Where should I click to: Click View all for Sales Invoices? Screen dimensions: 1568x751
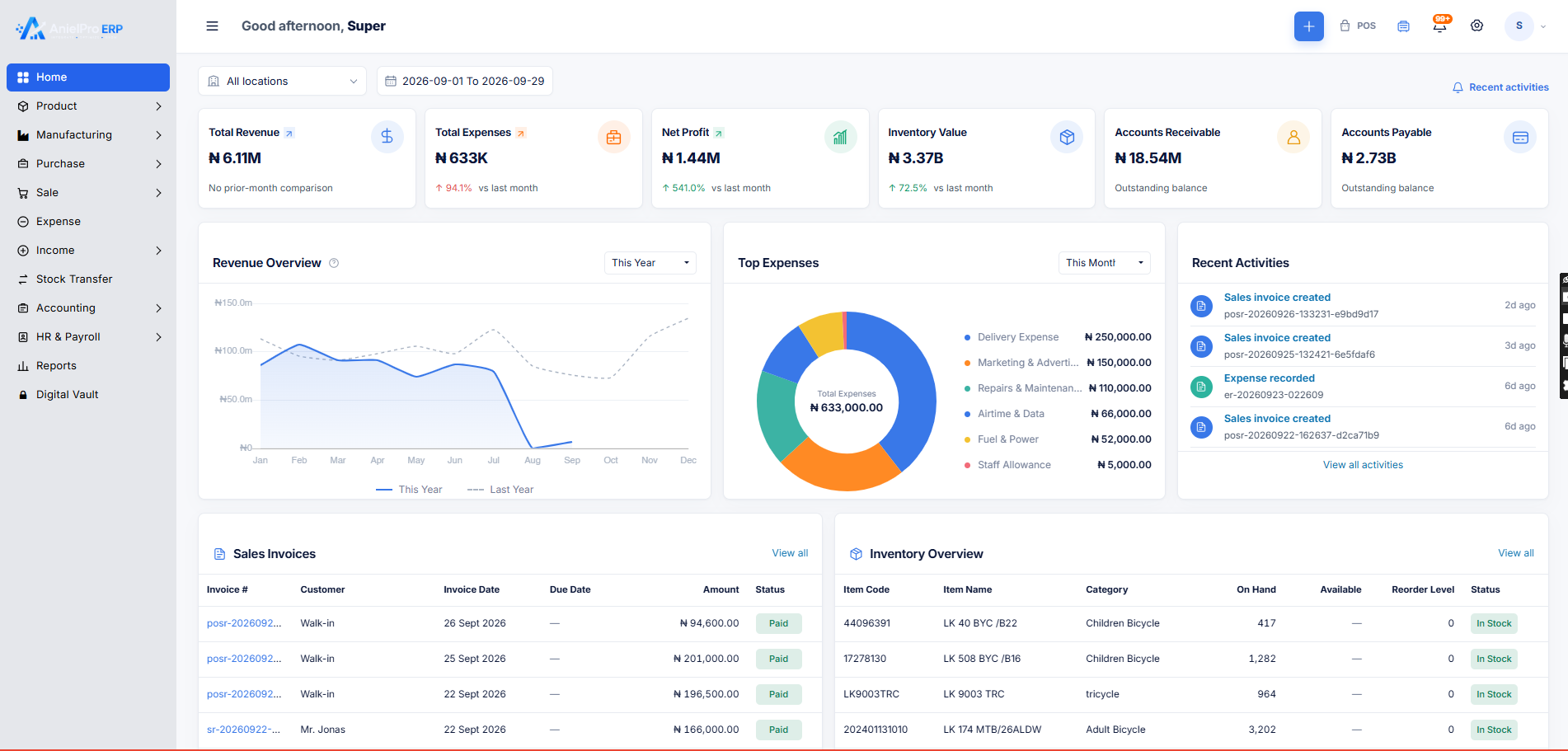790,553
